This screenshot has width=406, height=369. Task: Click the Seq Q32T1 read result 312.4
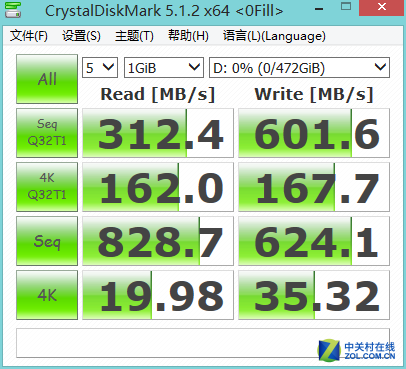coord(158,133)
